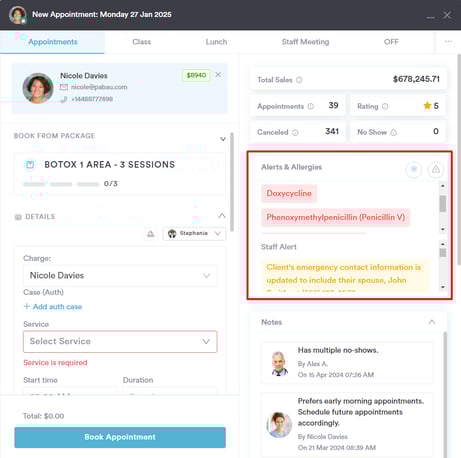
Task: Click the info icon next to Appointments count
Action: pos(311,106)
